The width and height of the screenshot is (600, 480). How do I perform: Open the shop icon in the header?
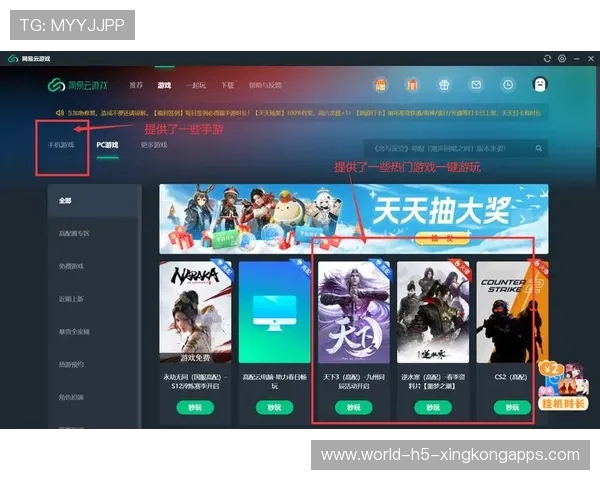click(380, 85)
